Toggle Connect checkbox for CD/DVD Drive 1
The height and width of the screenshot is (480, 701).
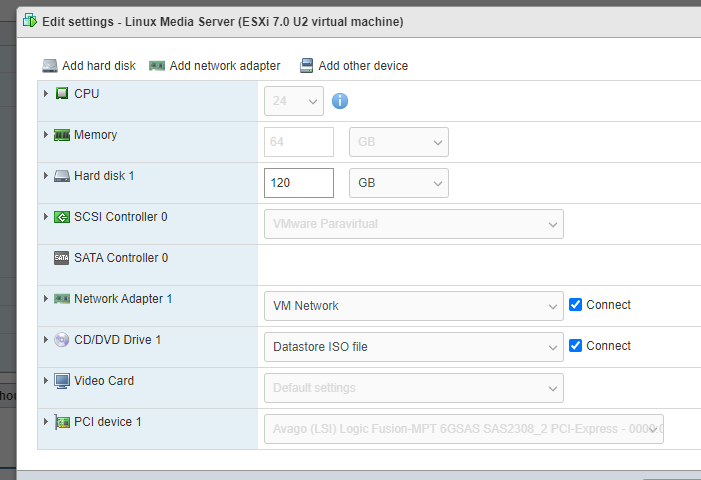pyautogui.click(x=575, y=346)
